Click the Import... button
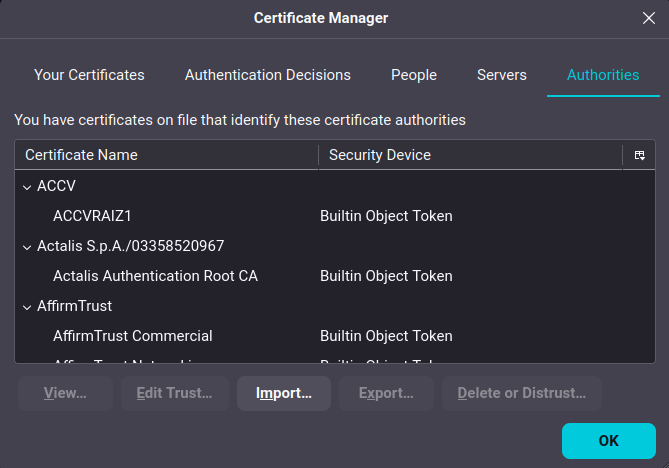The image size is (669, 468). [x=284, y=393]
